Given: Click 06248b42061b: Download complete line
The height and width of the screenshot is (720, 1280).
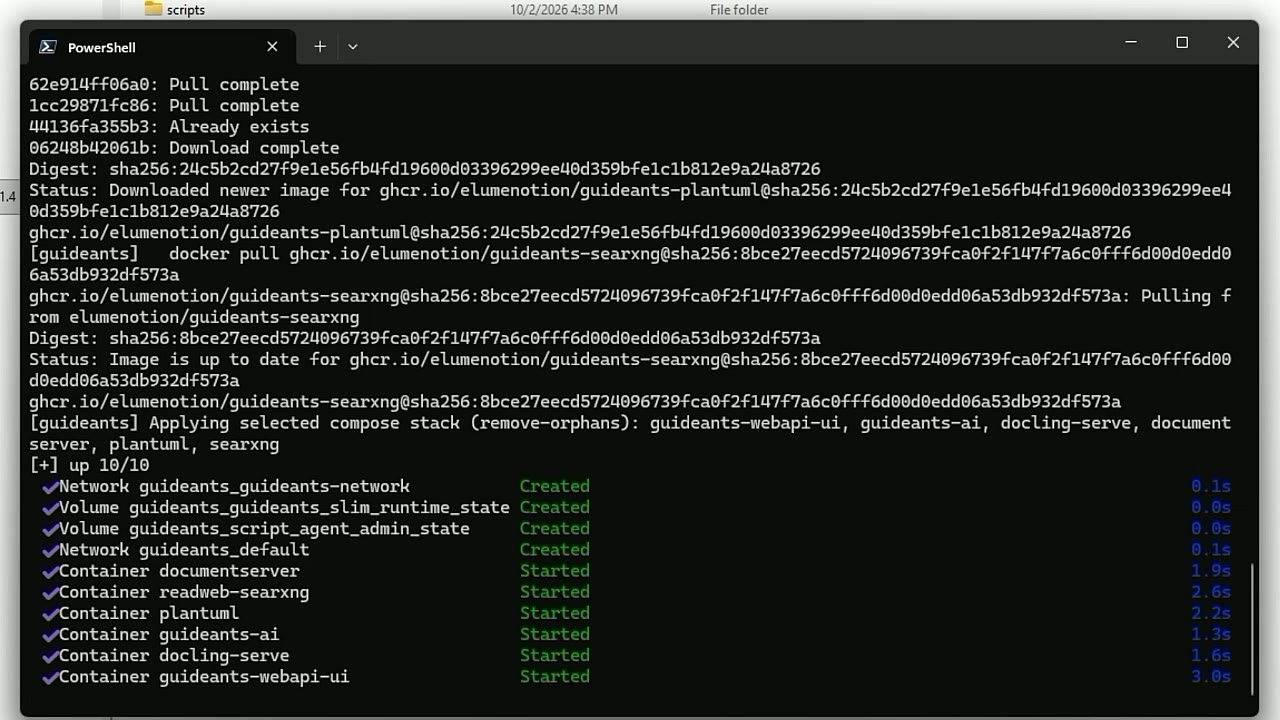Looking at the screenshot, I should (x=184, y=148).
